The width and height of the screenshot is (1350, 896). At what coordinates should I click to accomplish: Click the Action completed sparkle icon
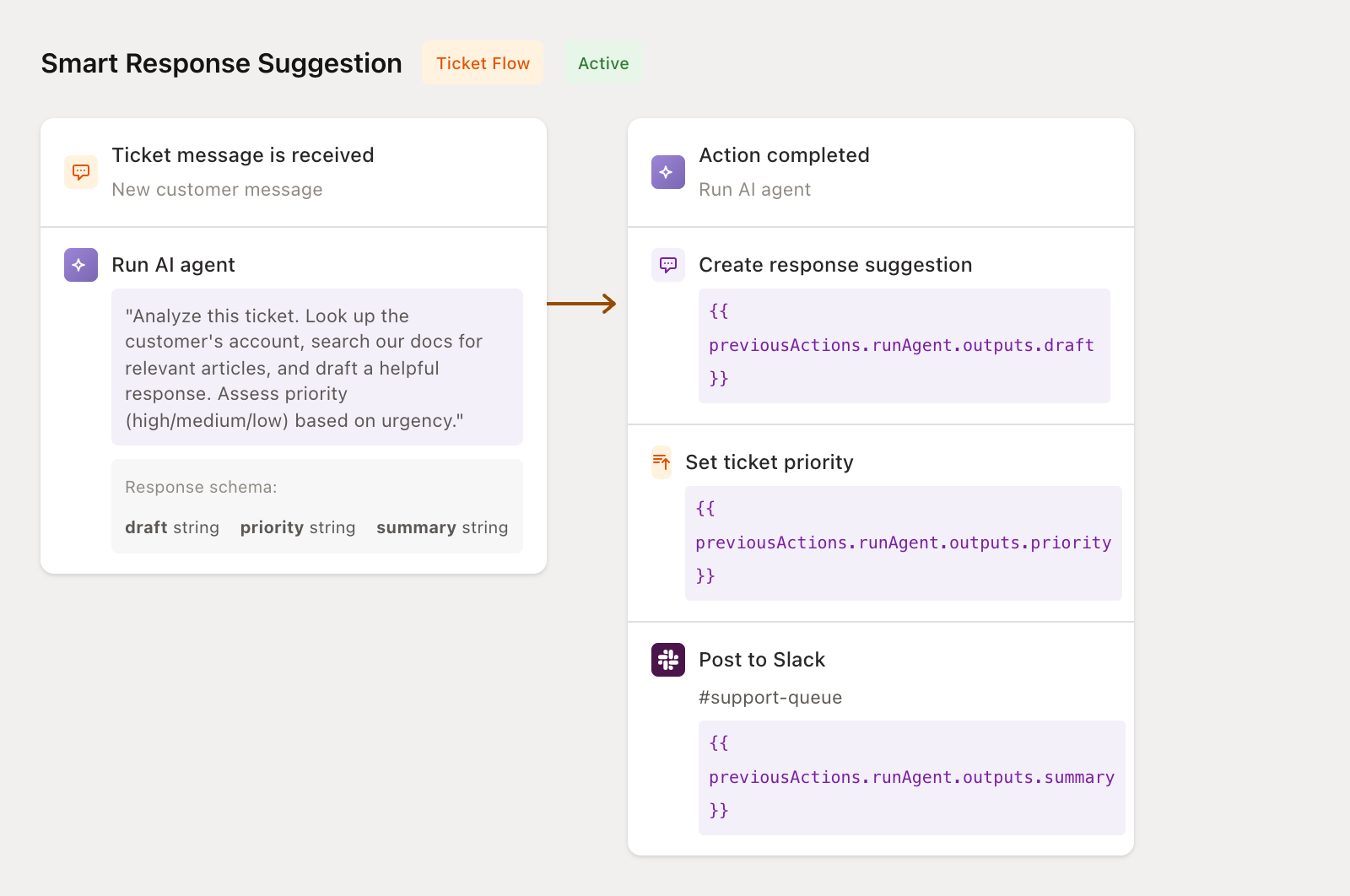(x=667, y=171)
